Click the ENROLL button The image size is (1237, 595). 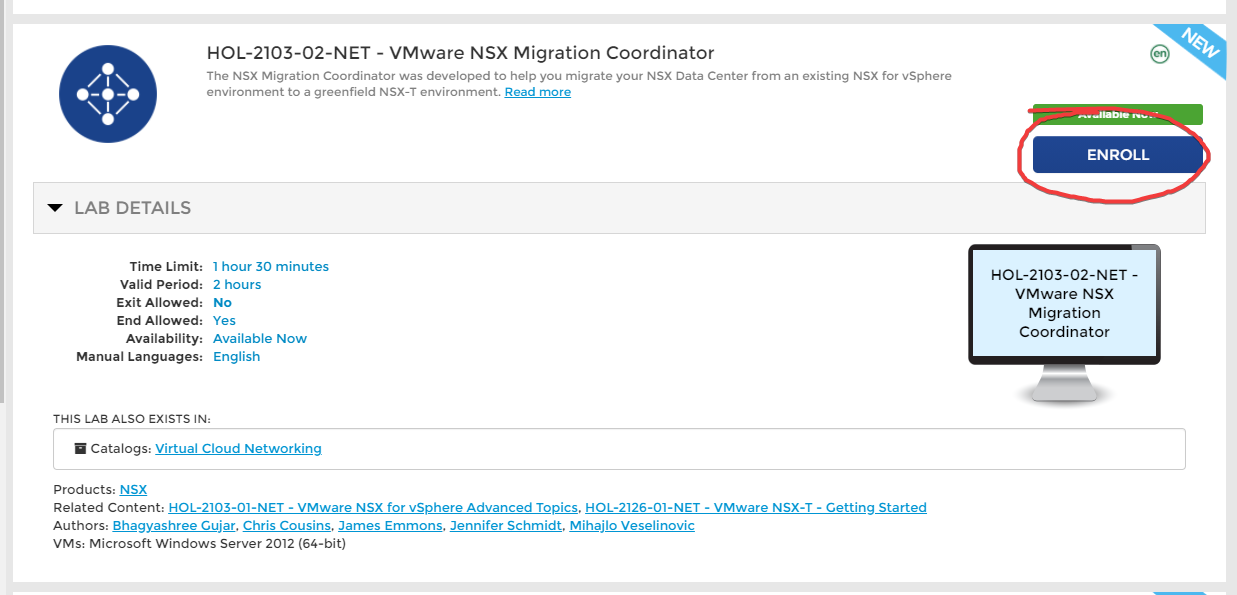click(1117, 154)
